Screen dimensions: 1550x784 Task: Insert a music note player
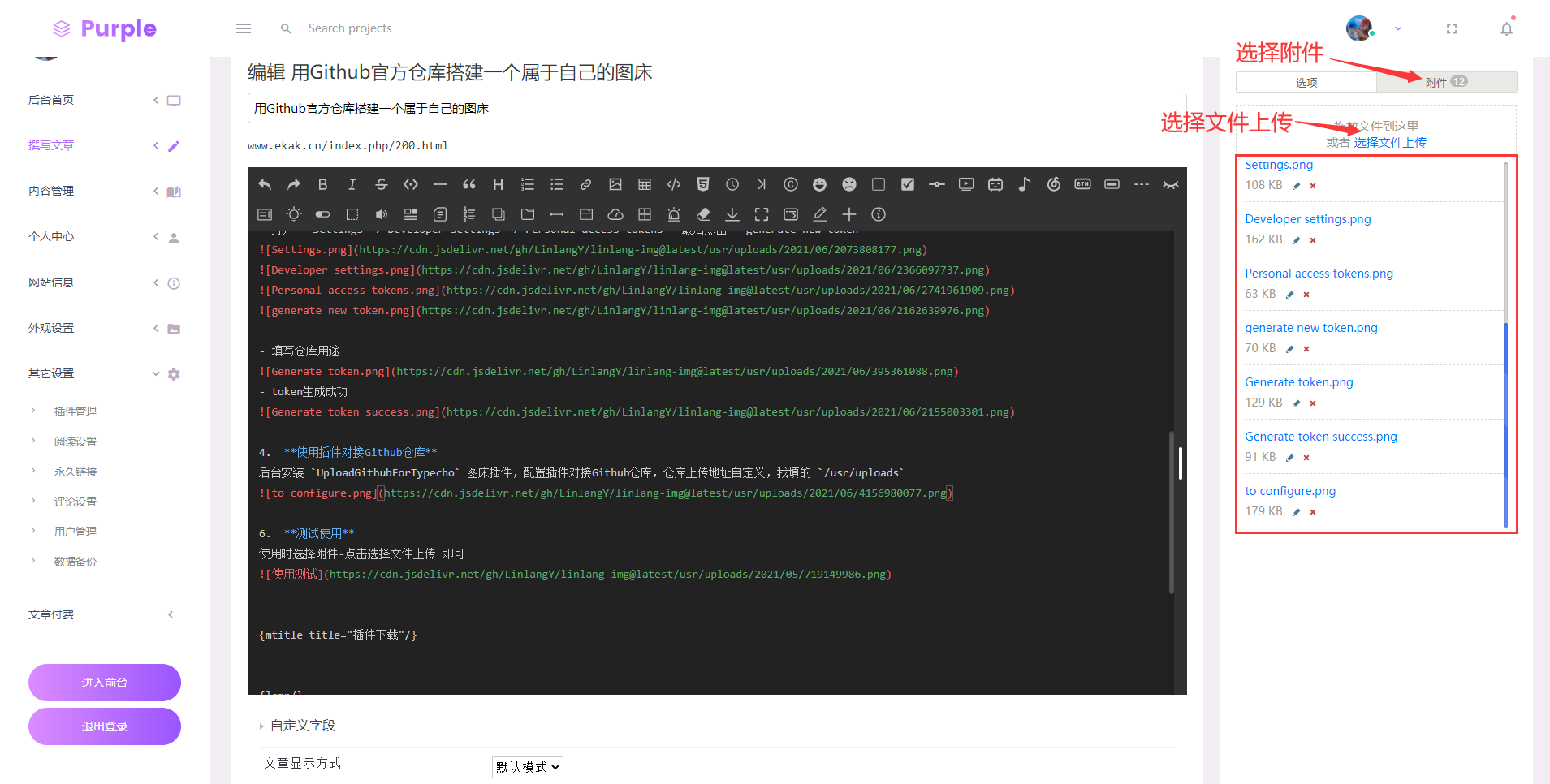click(x=1025, y=184)
